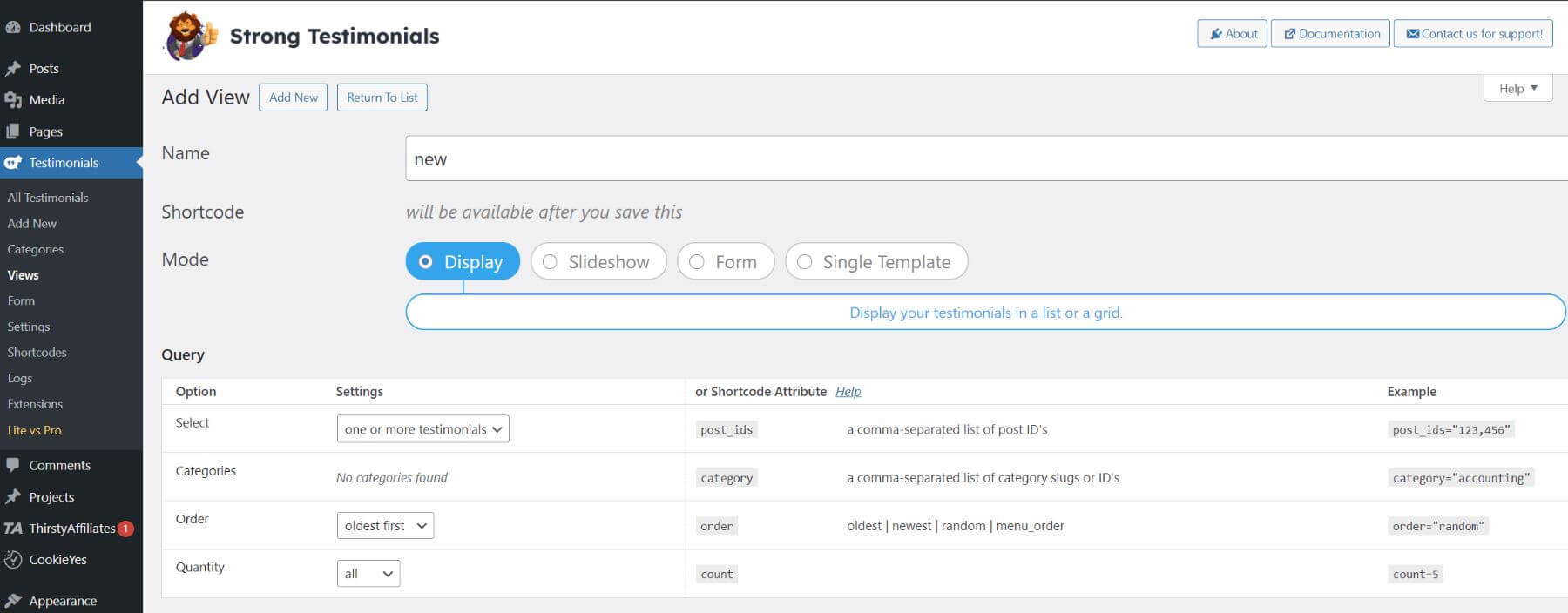
Task: Select the Slideshow mode radio button
Action: [x=550, y=262]
